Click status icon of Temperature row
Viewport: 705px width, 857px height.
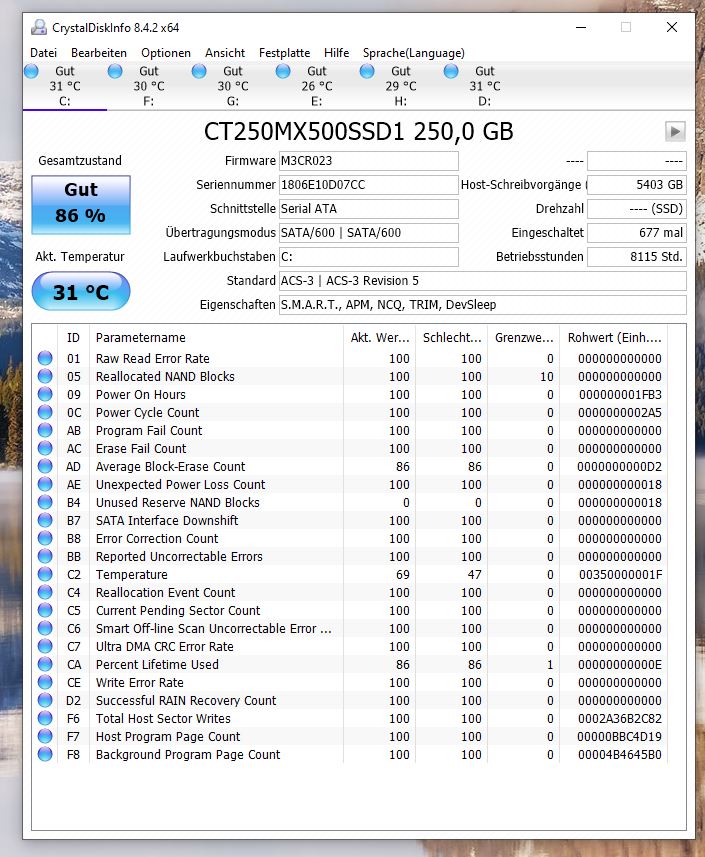(45, 574)
